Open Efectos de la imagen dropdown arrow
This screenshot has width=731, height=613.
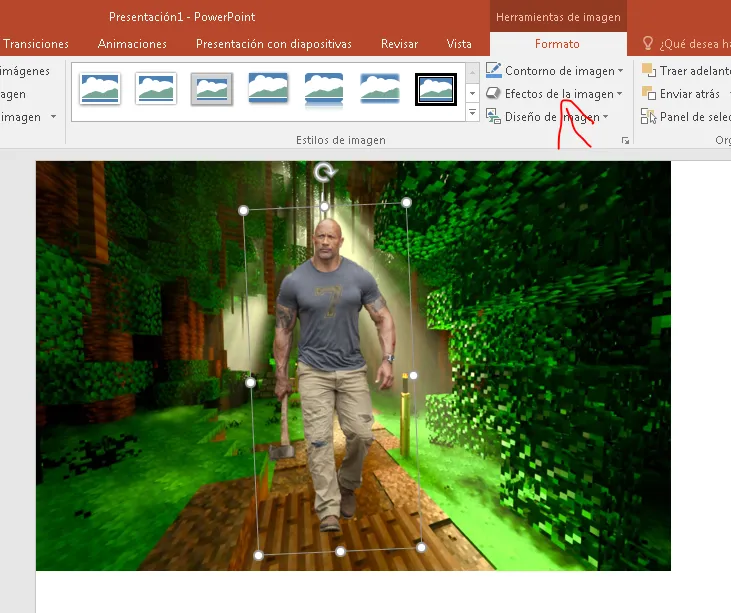620,94
